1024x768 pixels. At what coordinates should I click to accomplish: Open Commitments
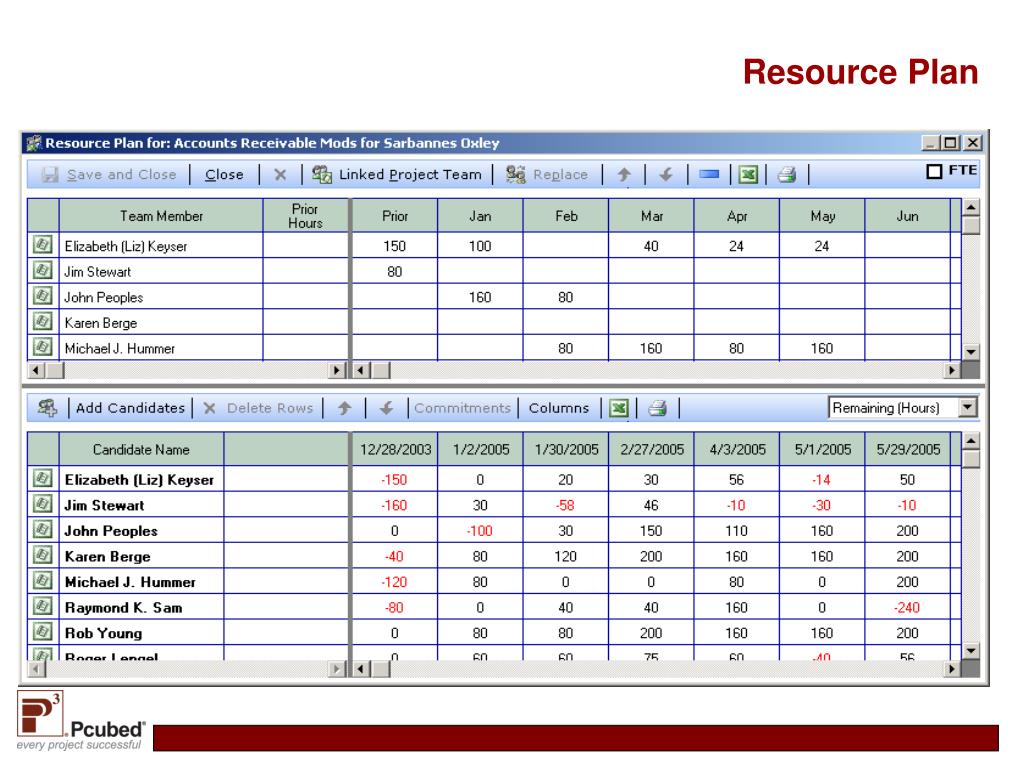pos(462,408)
